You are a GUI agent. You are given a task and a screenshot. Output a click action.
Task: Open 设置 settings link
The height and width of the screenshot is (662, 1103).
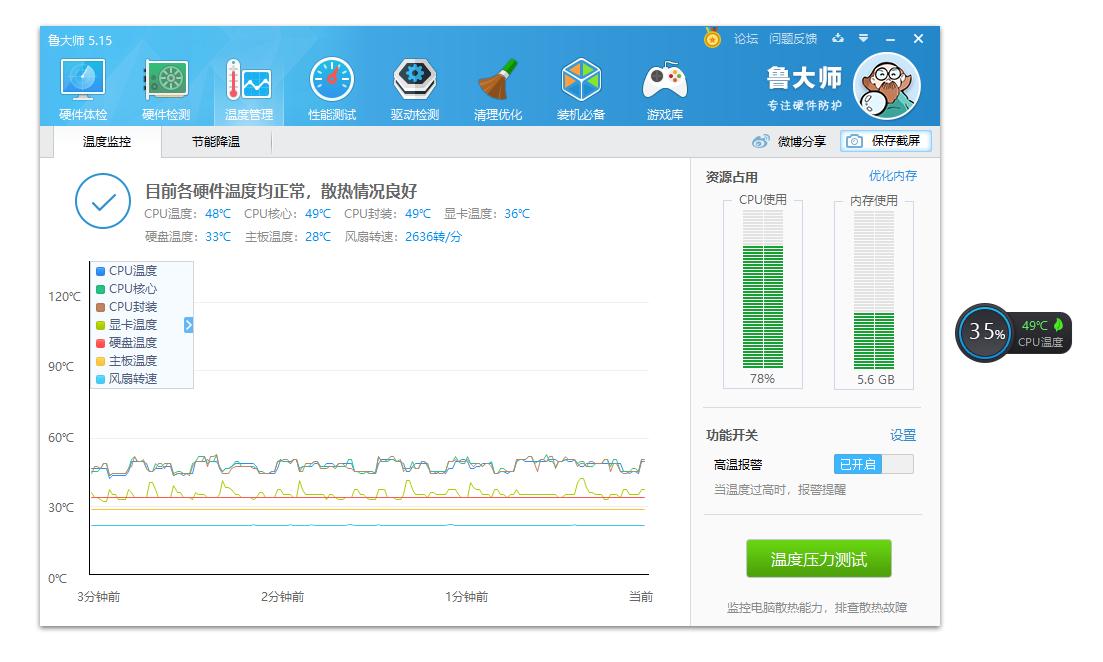[x=903, y=435]
